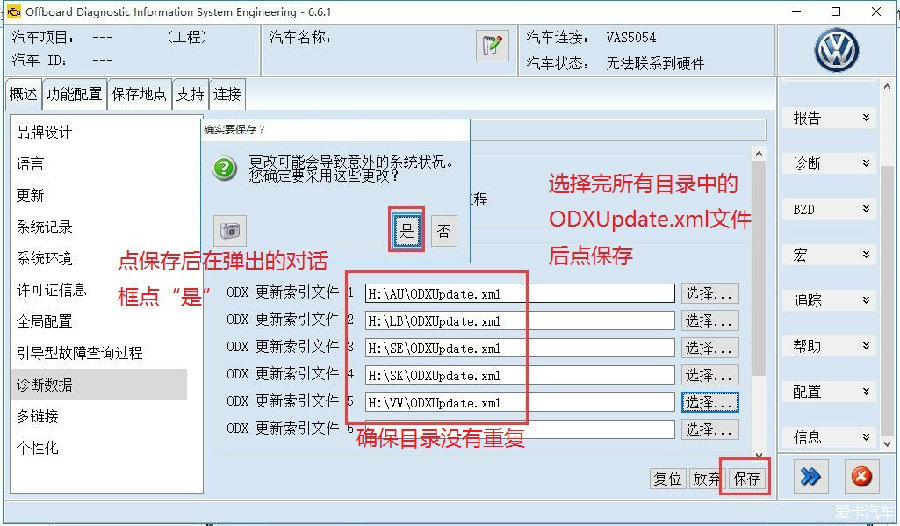
Task: Click the H:\LD\ODXUpdate.xml path field
Action: click(x=519, y=320)
